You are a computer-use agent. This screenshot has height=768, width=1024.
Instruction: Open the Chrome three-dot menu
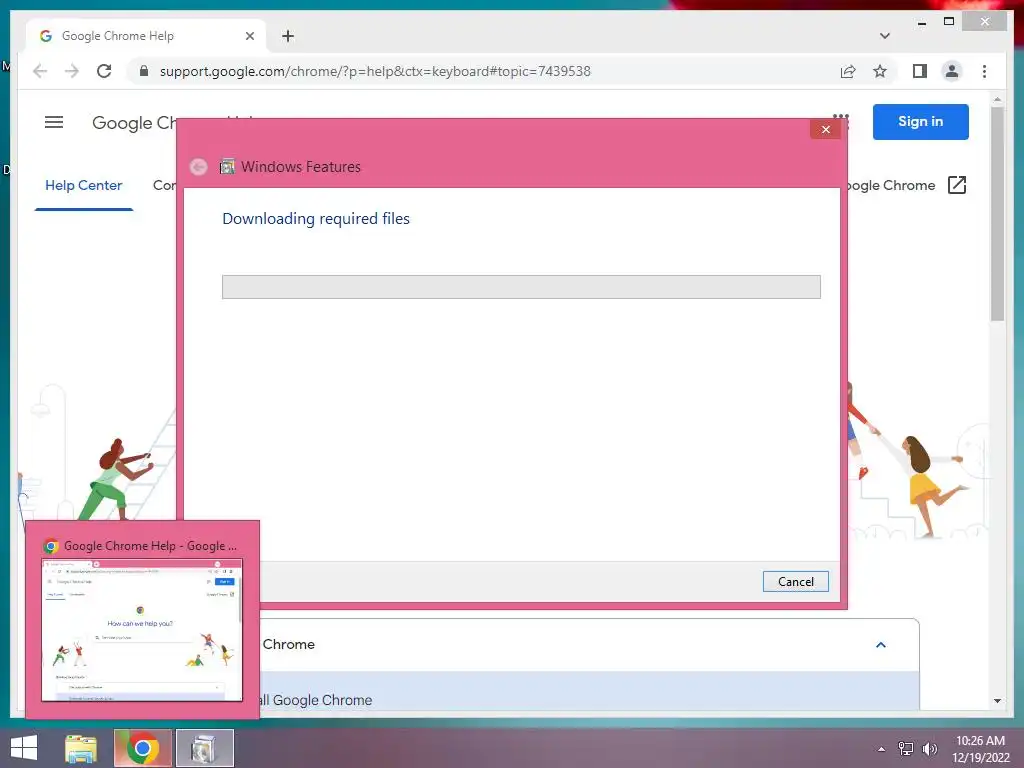click(x=984, y=71)
